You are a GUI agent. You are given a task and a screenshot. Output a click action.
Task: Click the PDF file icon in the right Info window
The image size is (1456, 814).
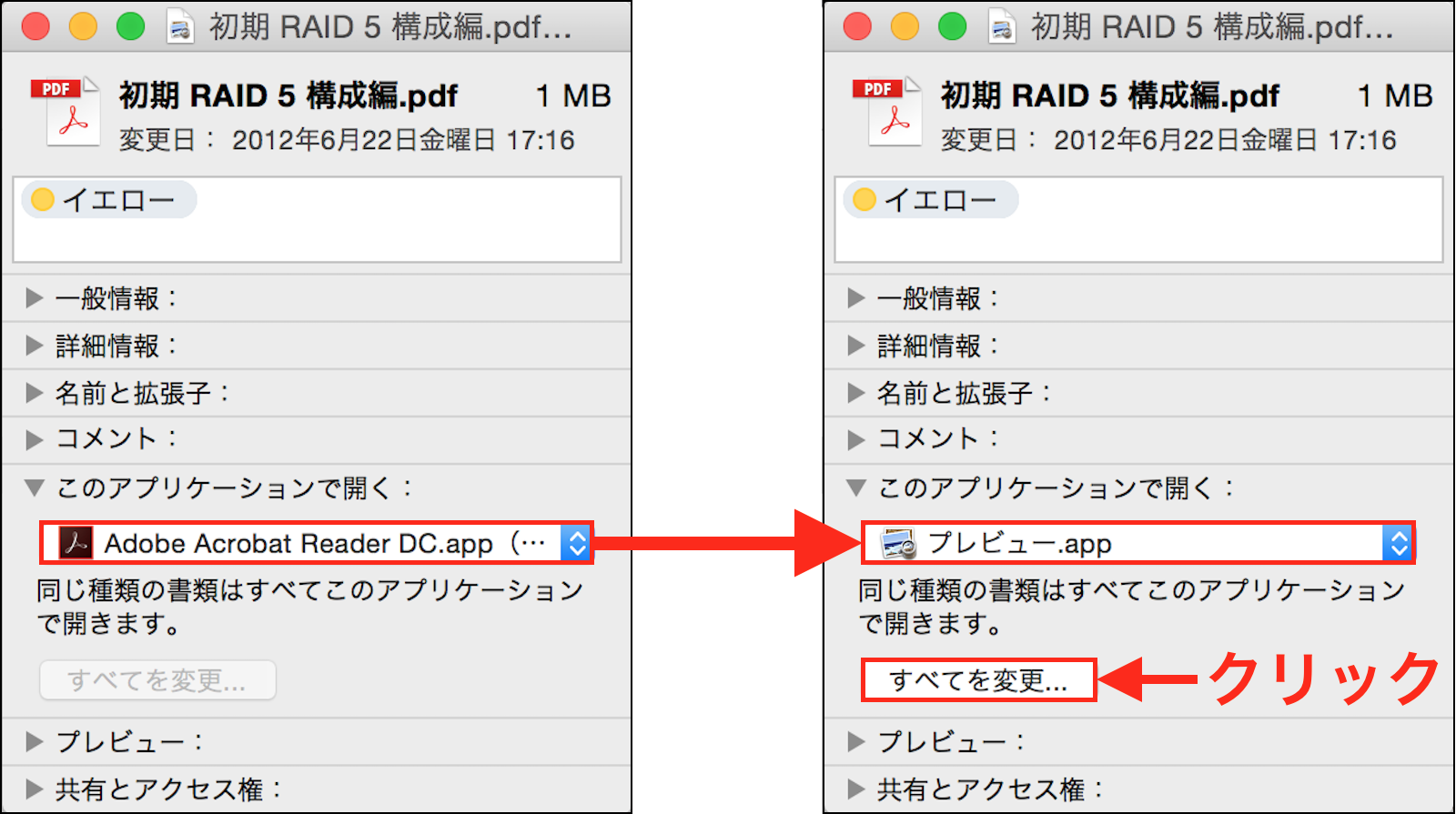tap(887, 112)
